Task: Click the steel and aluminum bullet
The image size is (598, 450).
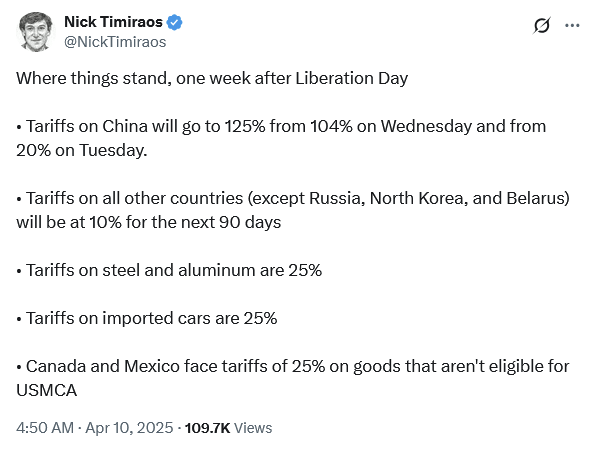Action: click(169, 270)
